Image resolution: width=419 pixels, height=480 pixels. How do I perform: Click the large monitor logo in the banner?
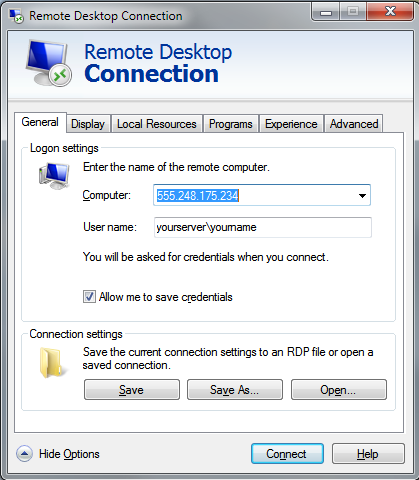(48, 63)
